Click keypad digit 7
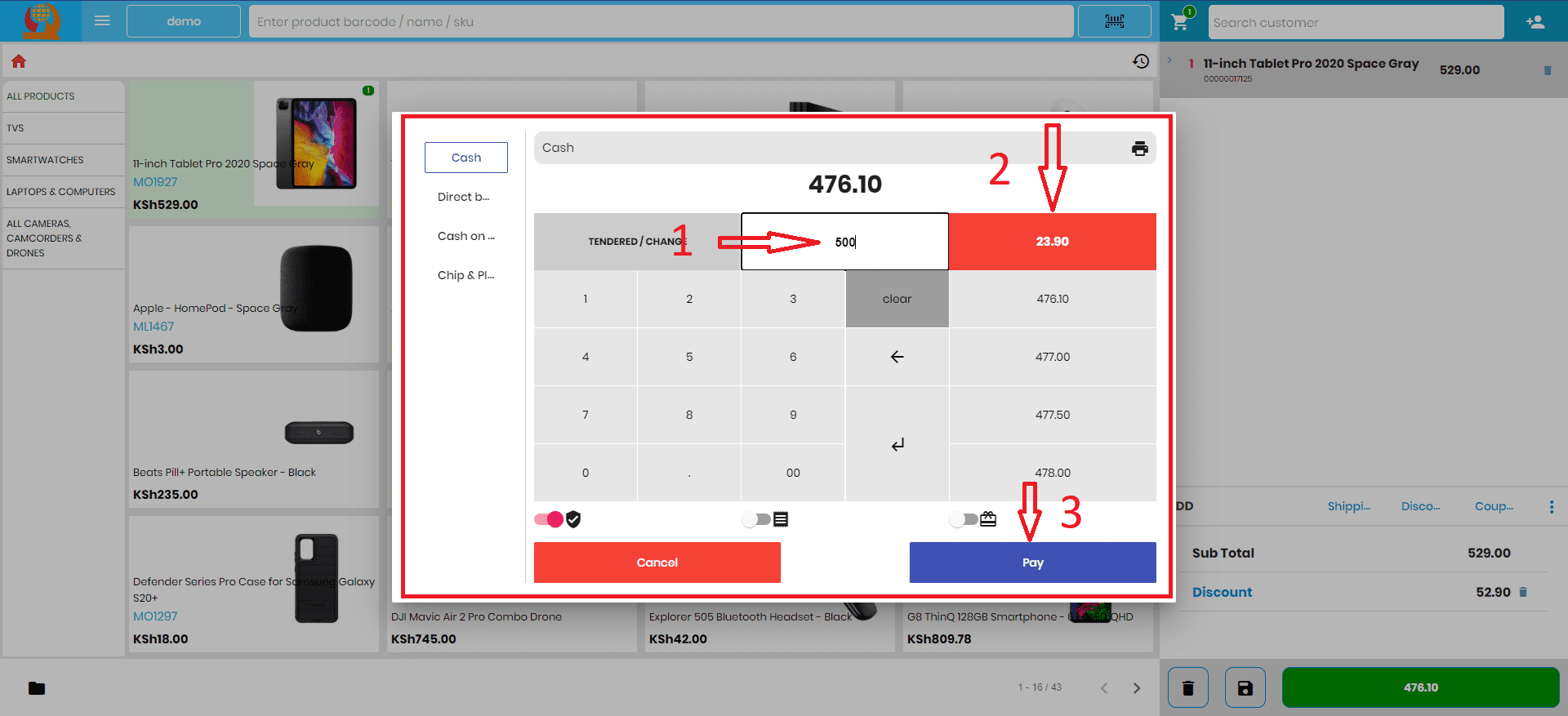This screenshot has height=716, width=1568. (586, 415)
